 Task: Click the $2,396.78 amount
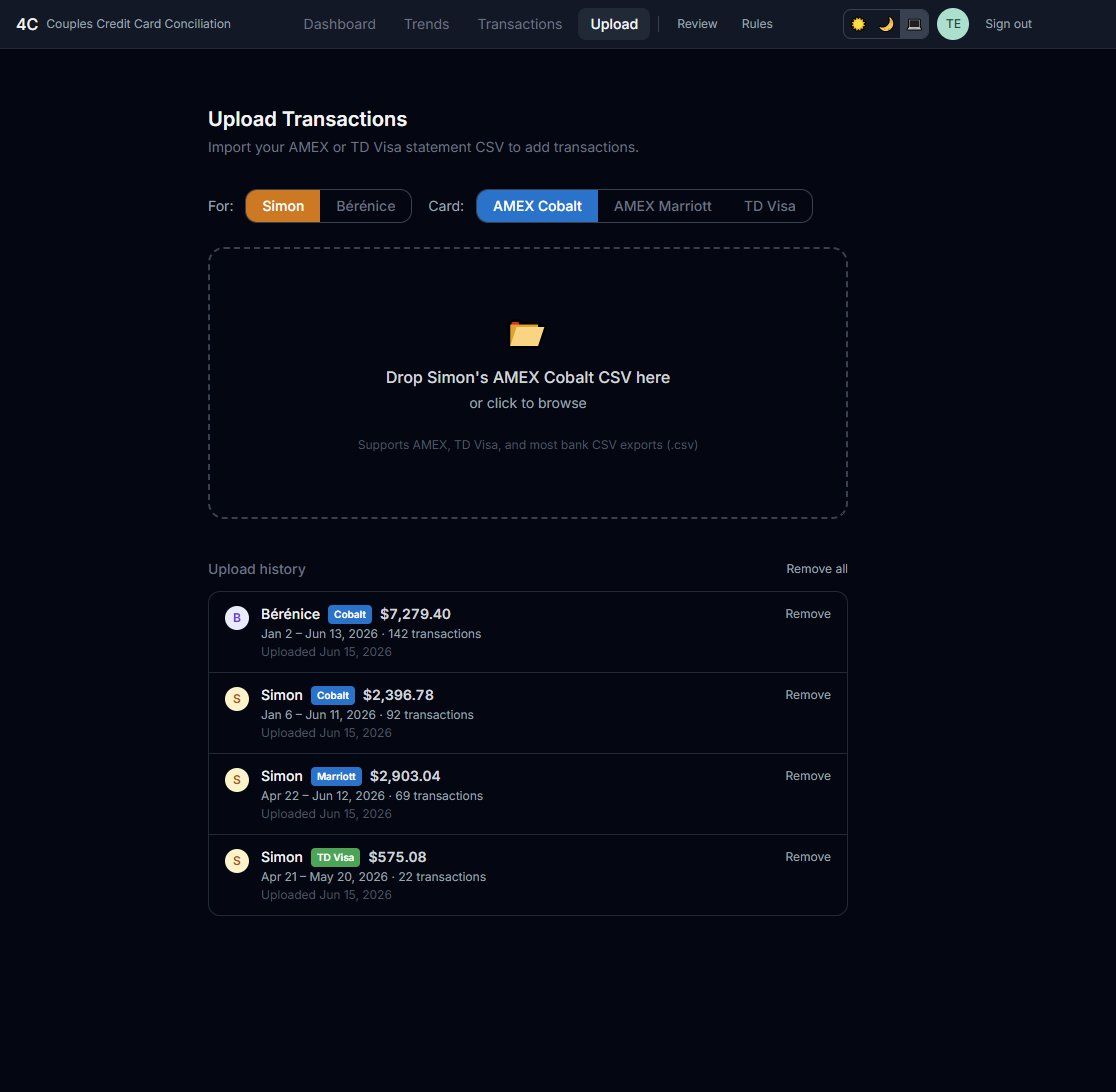[398, 695]
